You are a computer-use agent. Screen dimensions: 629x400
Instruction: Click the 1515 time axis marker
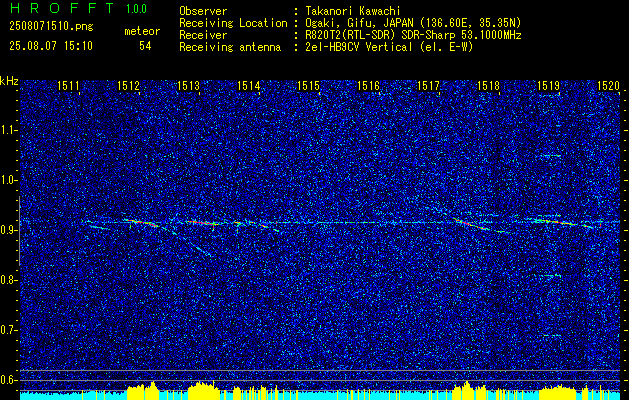pyautogui.click(x=308, y=85)
